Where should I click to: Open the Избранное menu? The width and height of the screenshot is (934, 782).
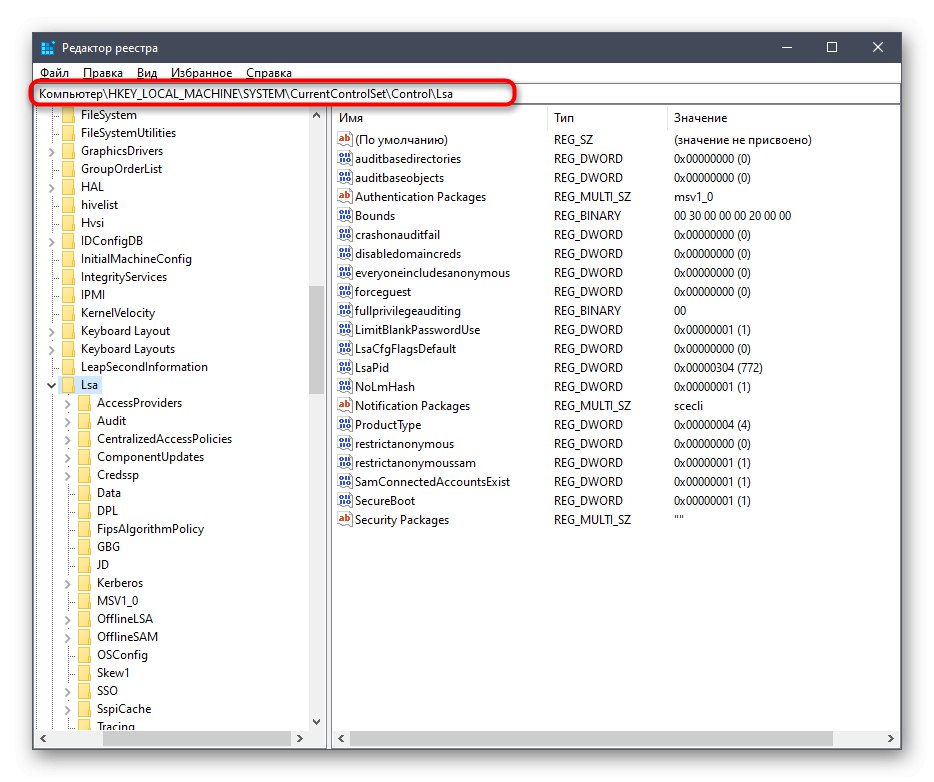point(201,73)
